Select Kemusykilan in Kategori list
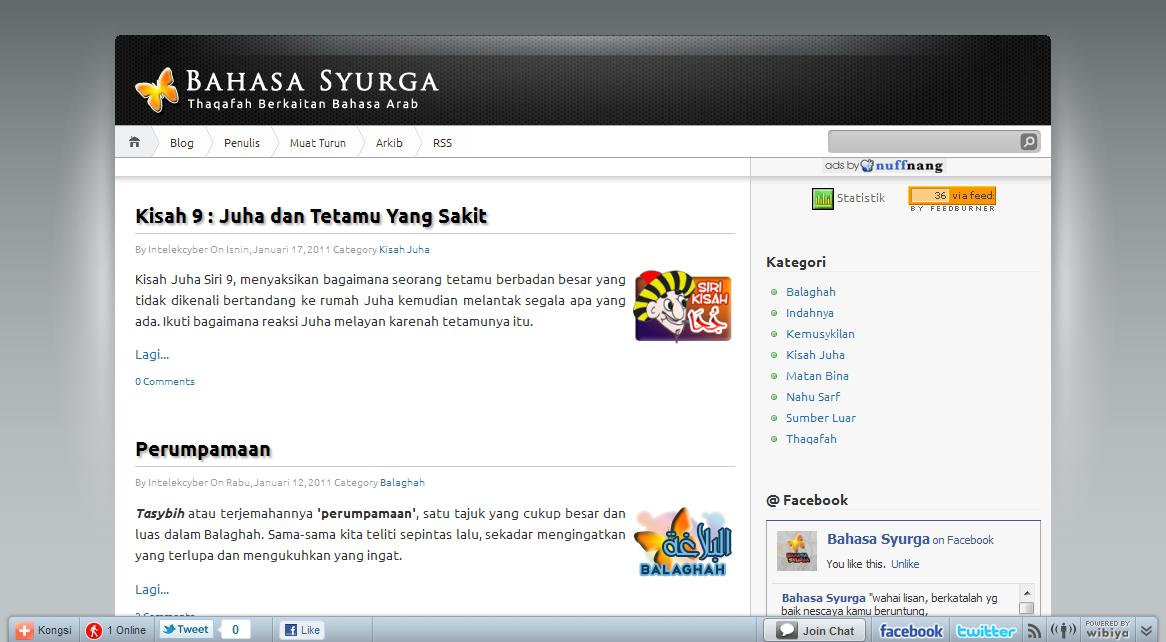Screen dimensions: 1166x642 [x=820, y=334]
